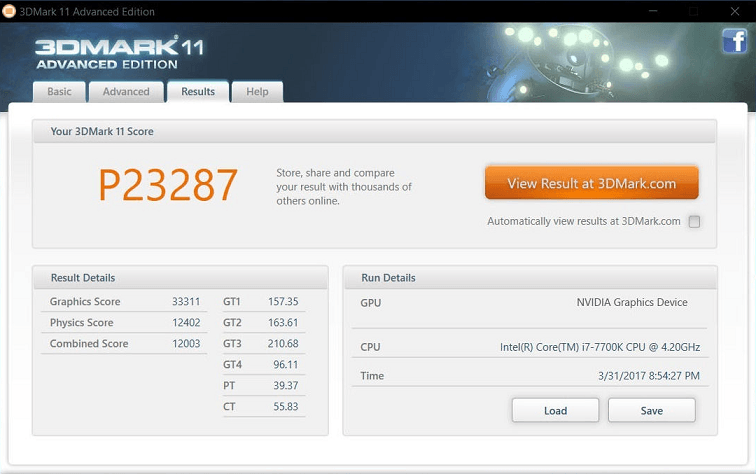The width and height of the screenshot is (756, 474).
Task: Click the NVIDIA Graphics Device GPU entry
Action: pos(631,302)
